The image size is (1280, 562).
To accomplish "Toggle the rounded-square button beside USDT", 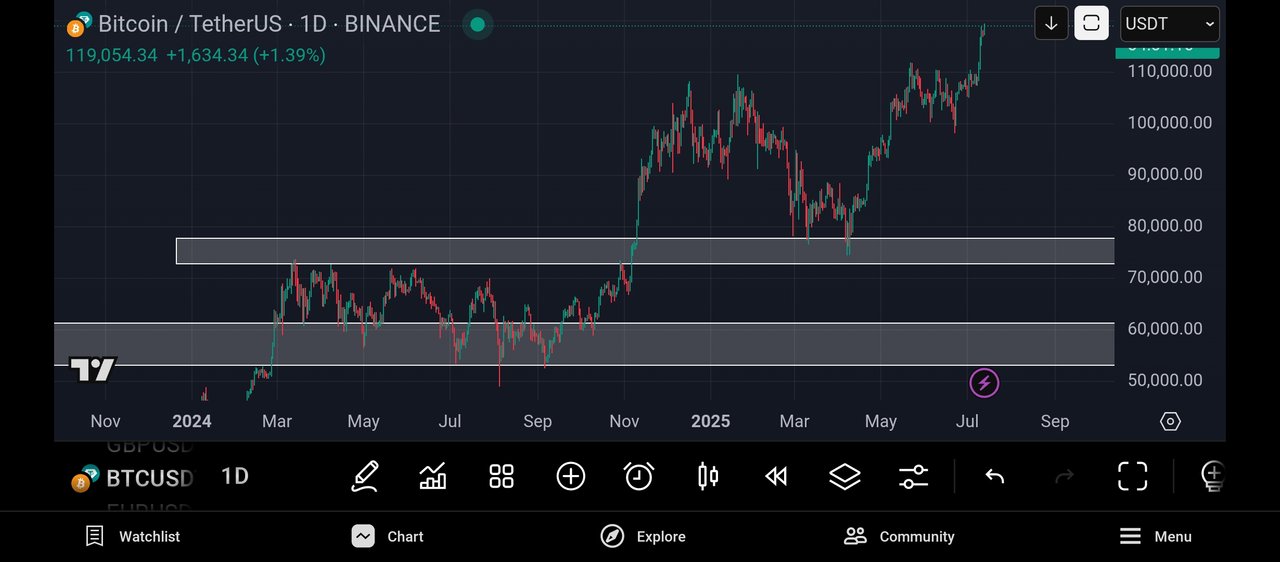I will click(x=1091, y=23).
